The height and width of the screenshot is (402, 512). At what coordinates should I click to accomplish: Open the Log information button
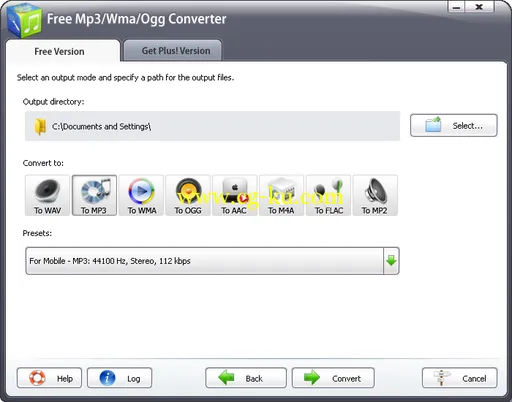(120, 378)
